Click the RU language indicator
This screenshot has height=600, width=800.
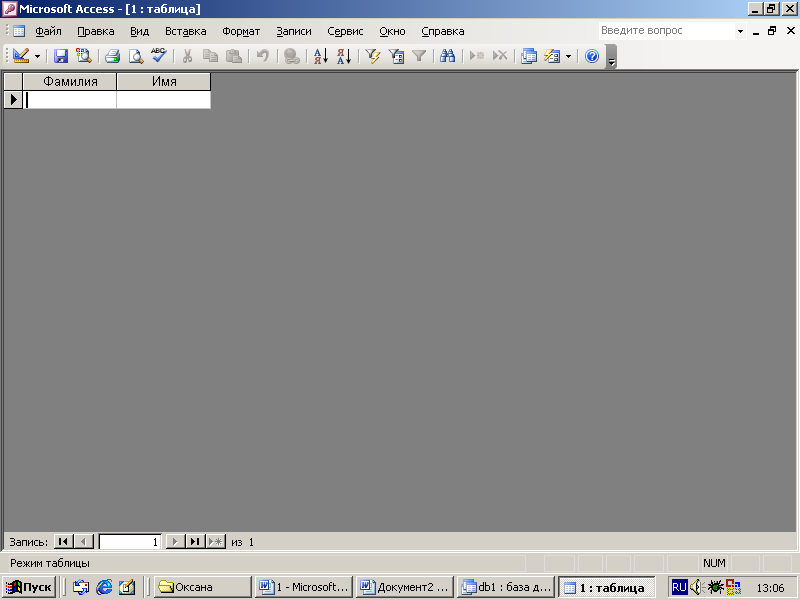679,587
